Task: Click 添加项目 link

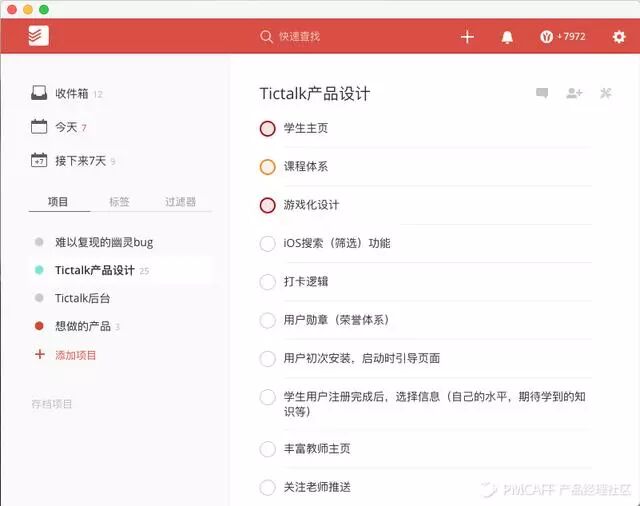Action: pos(76,355)
